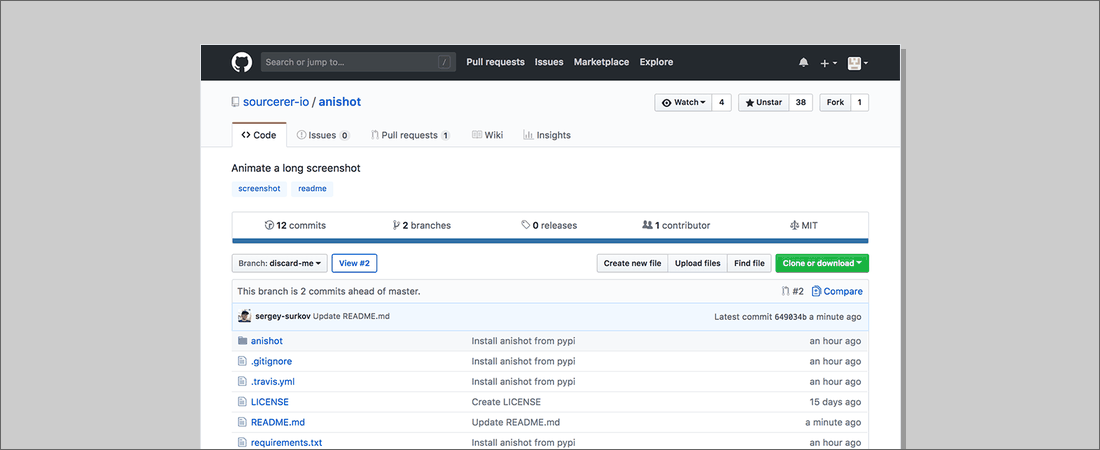Open the Watch notifications dropdown

pyautogui.click(x=684, y=102)
